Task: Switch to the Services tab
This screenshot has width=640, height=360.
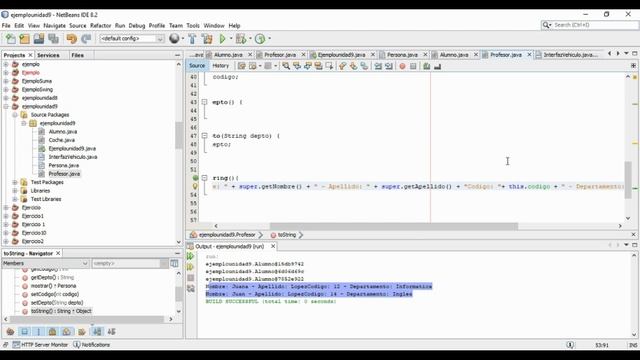Action: [48, 55]
